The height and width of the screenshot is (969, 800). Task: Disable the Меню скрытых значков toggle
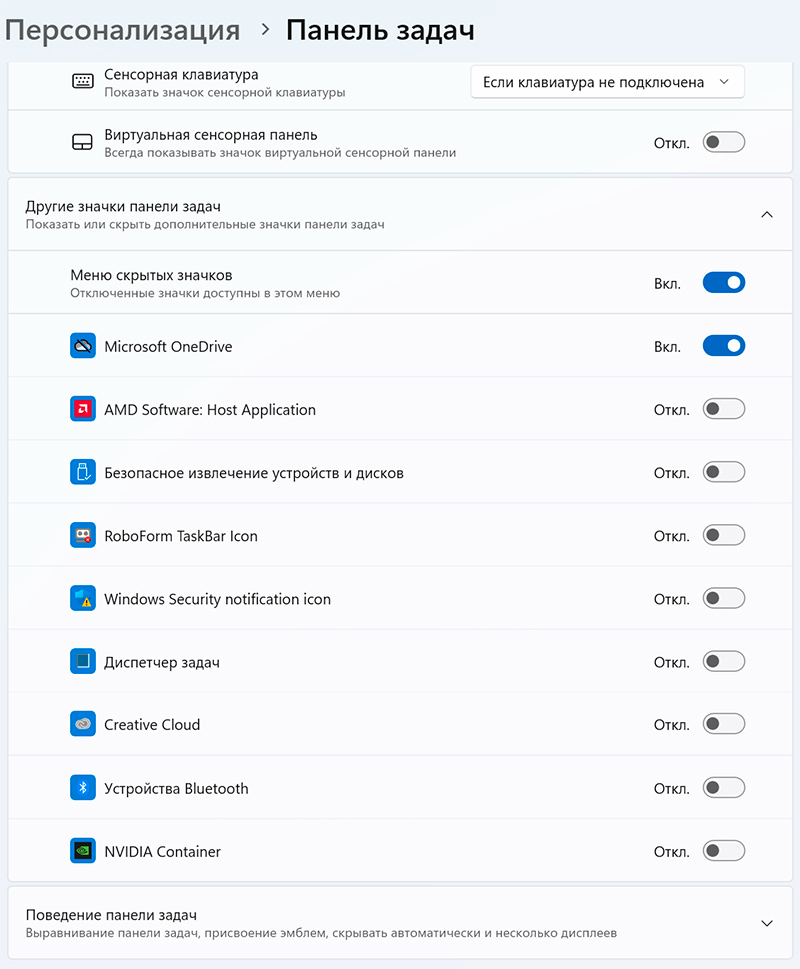pos(724,283)
